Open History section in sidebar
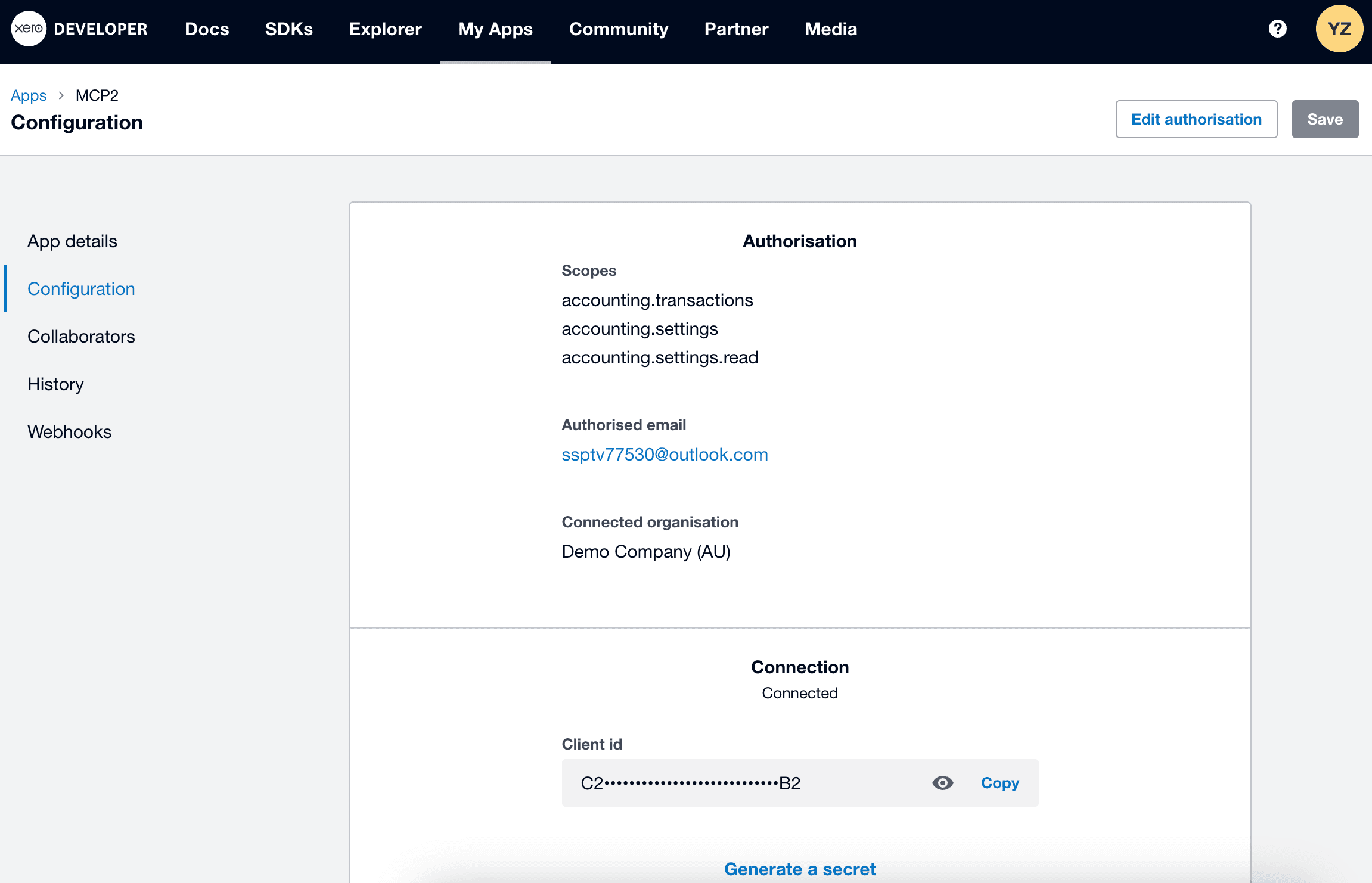Viewport: 1372px width, 883px height. point(55,384)
